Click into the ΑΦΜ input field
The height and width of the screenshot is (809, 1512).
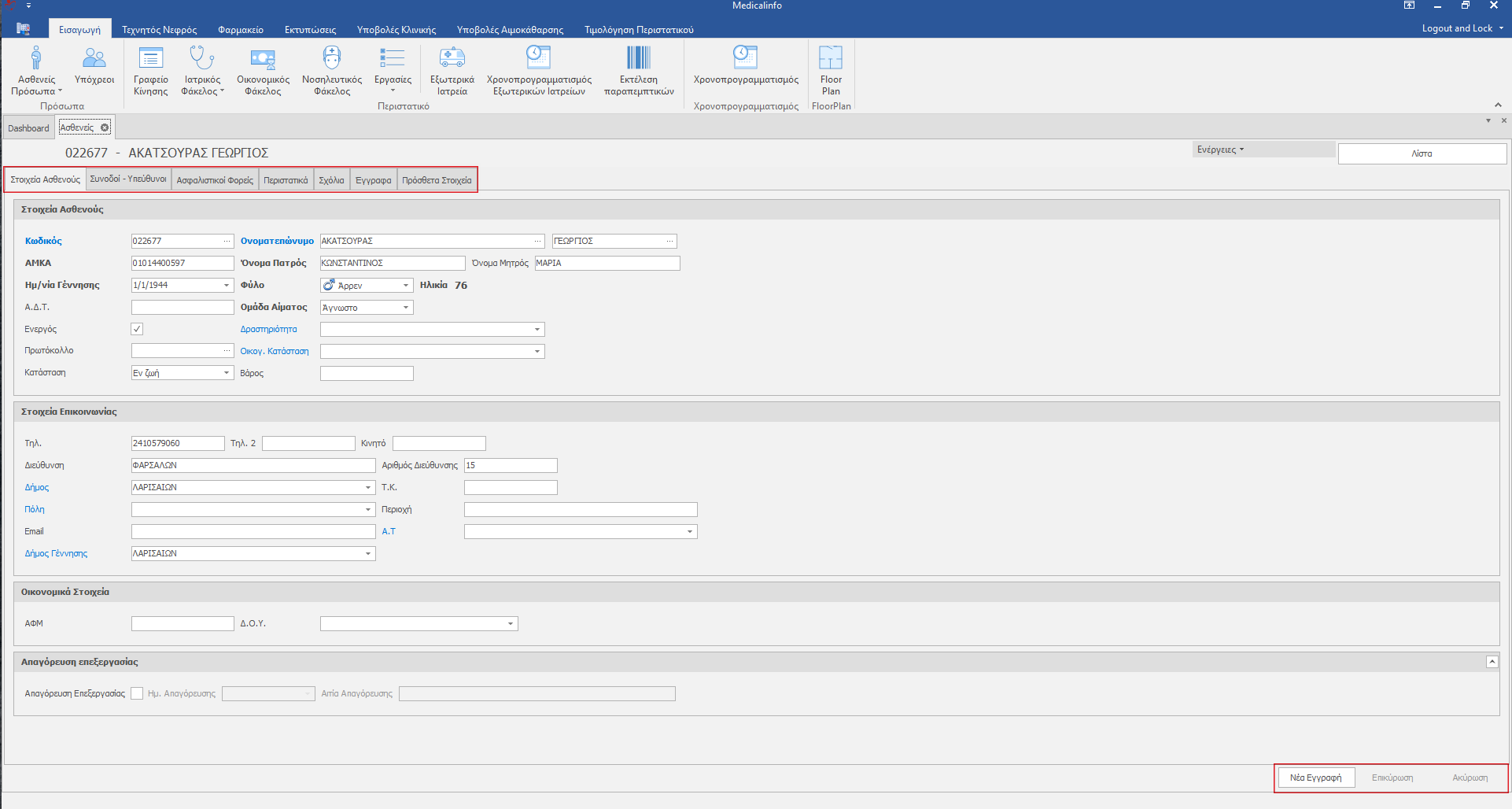point(183,623)
